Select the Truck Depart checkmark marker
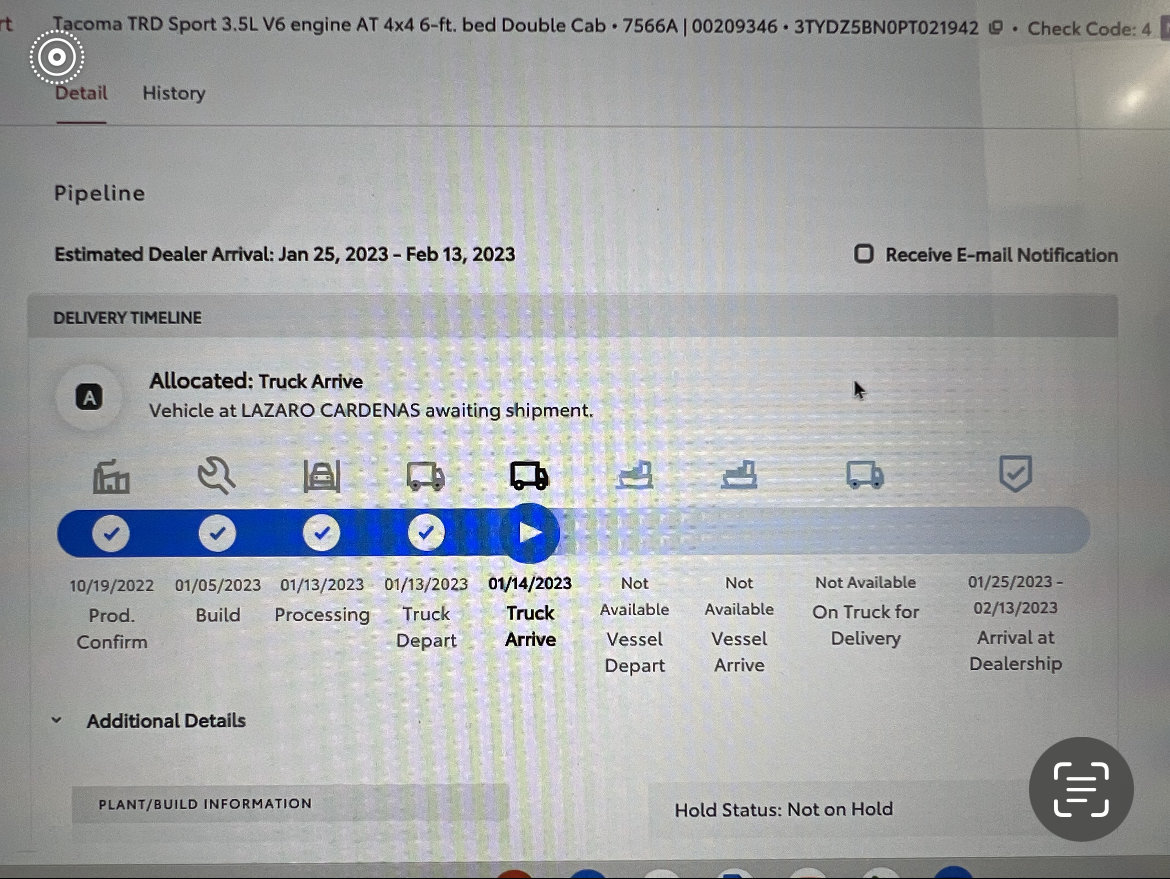The width and height of the screenshot is (1170, 879). click(x=426, y=533)
